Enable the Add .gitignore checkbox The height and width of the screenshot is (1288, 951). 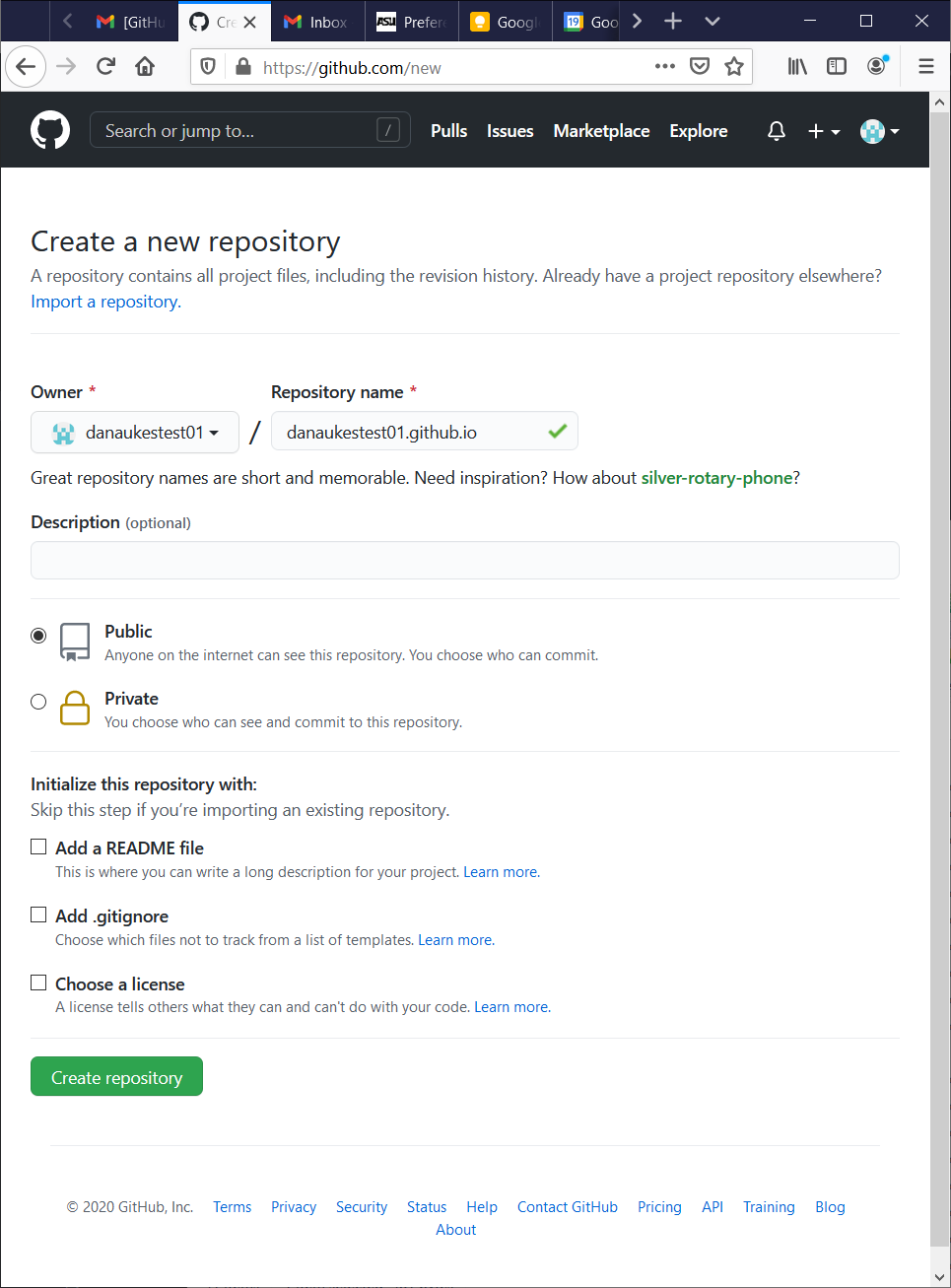point(38,915)
